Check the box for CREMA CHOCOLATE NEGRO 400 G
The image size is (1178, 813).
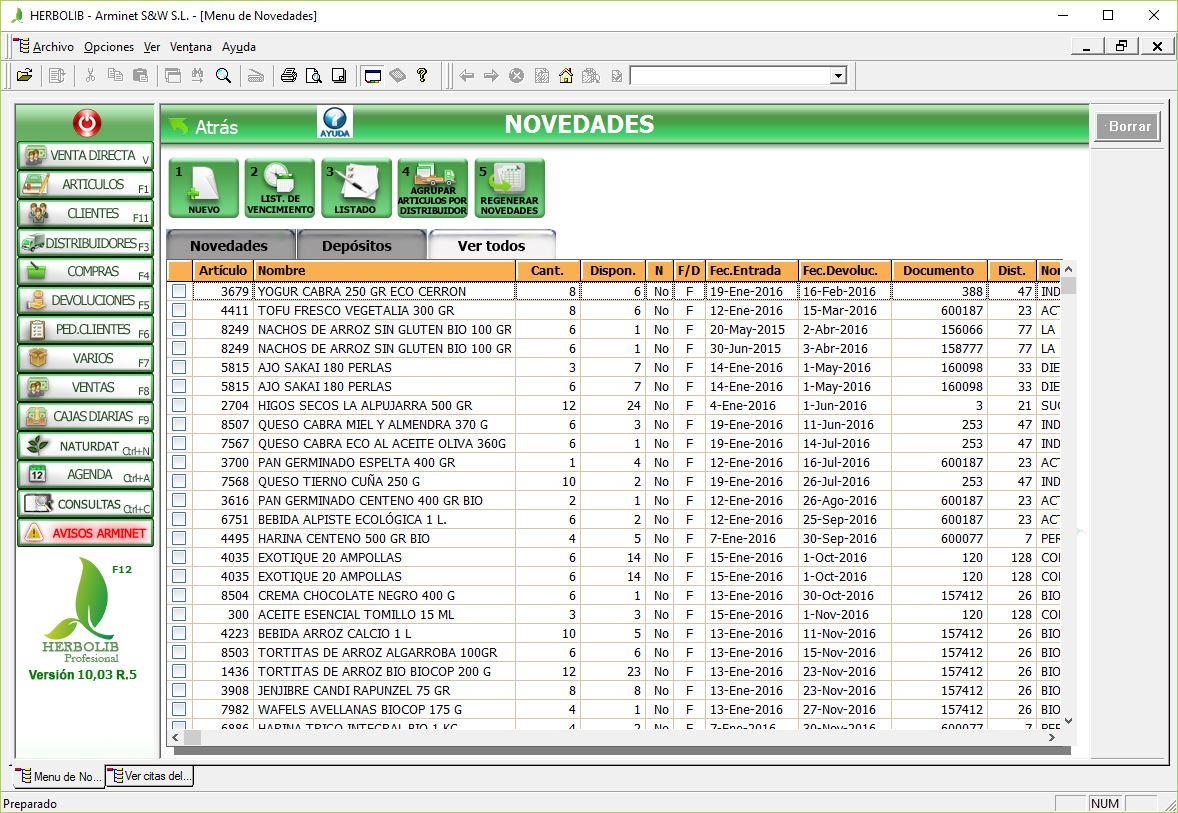click(179, 595)
